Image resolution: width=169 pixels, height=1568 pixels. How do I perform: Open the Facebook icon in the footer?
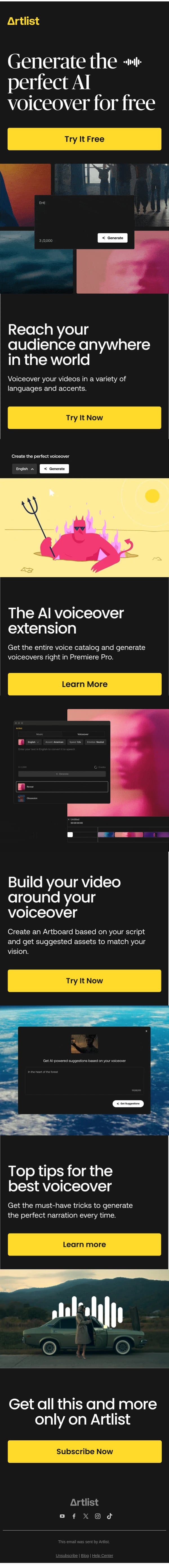[x=74, y=1516]
